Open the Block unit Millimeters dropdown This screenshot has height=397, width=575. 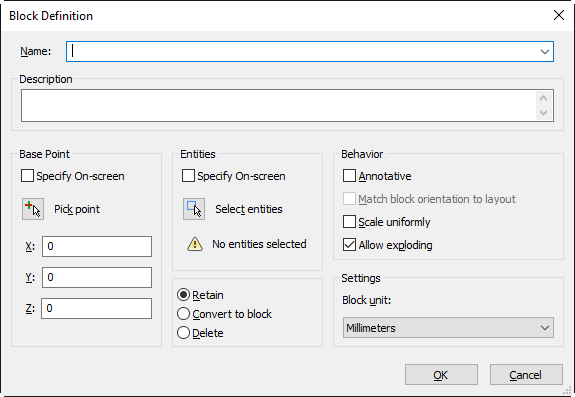[x=448, y=328]
